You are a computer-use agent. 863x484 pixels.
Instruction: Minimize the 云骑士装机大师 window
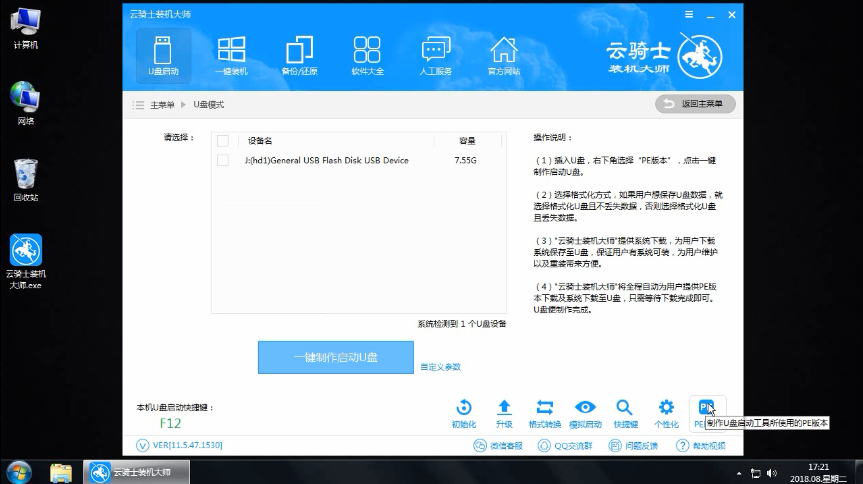pos(711,15)
